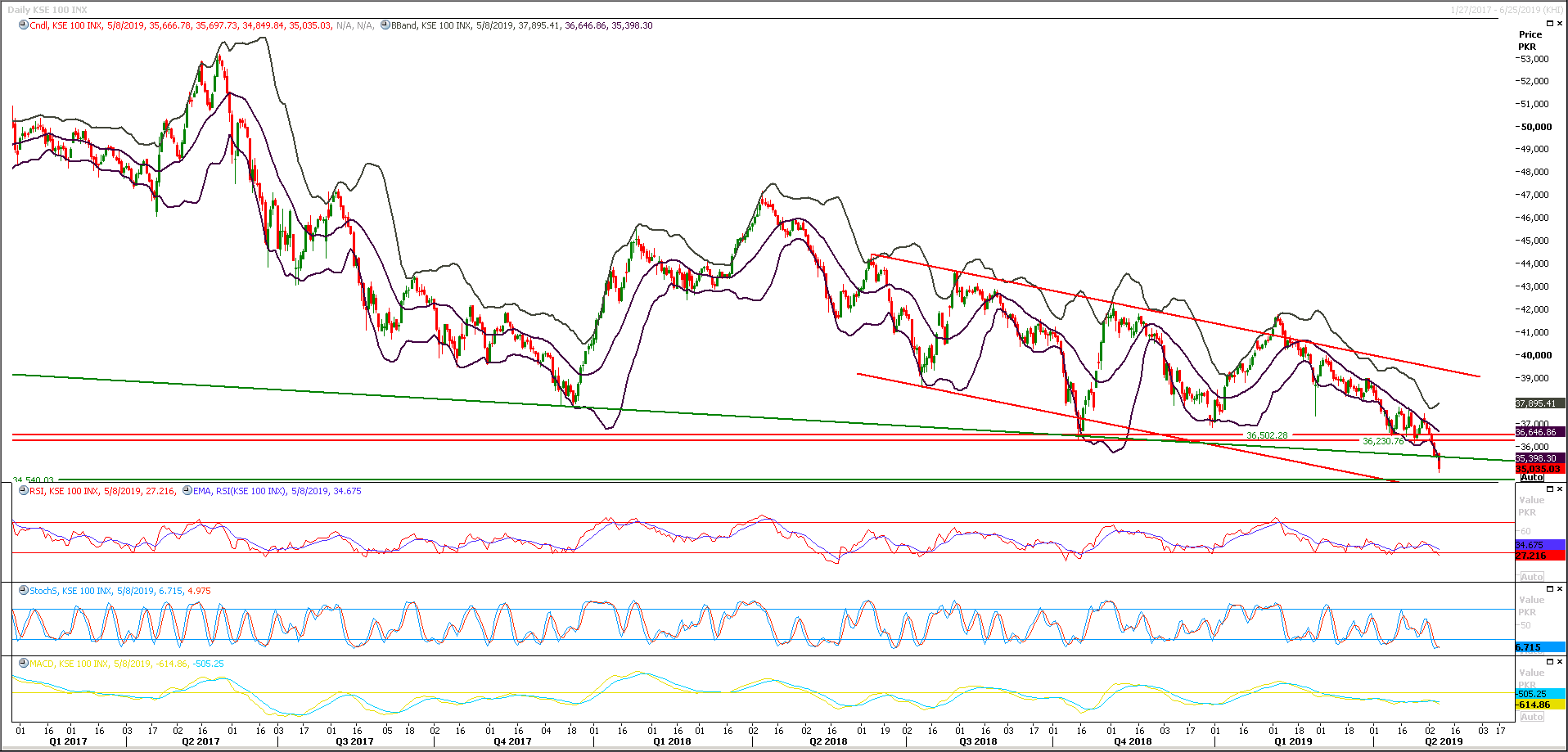Screen dimensions: 1568x752
Task: Click the maximize box icon on the price panel
Action: click(x=1549, y=23)
